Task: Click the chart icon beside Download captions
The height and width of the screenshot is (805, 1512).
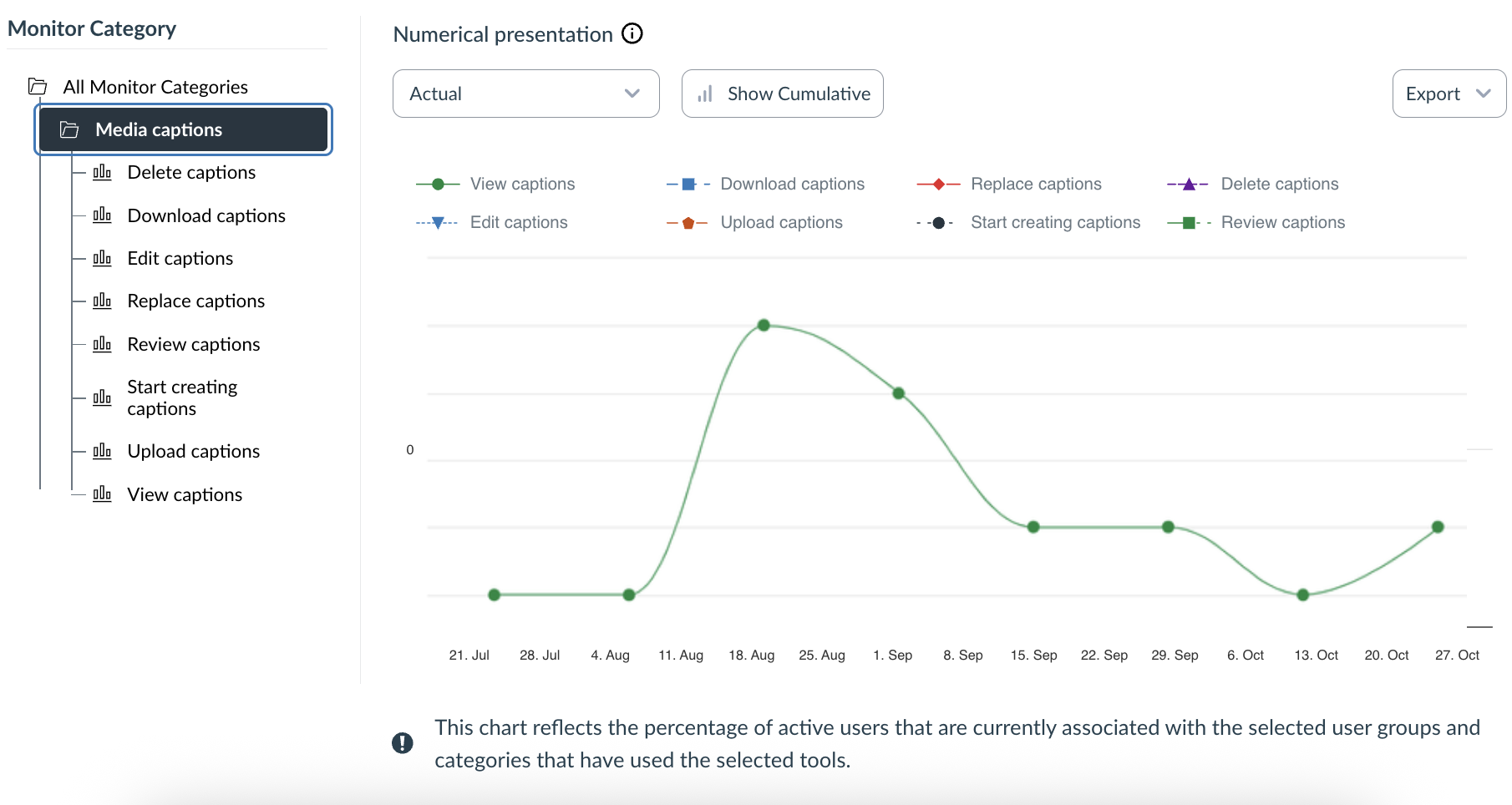Action: tap(102, 215)
